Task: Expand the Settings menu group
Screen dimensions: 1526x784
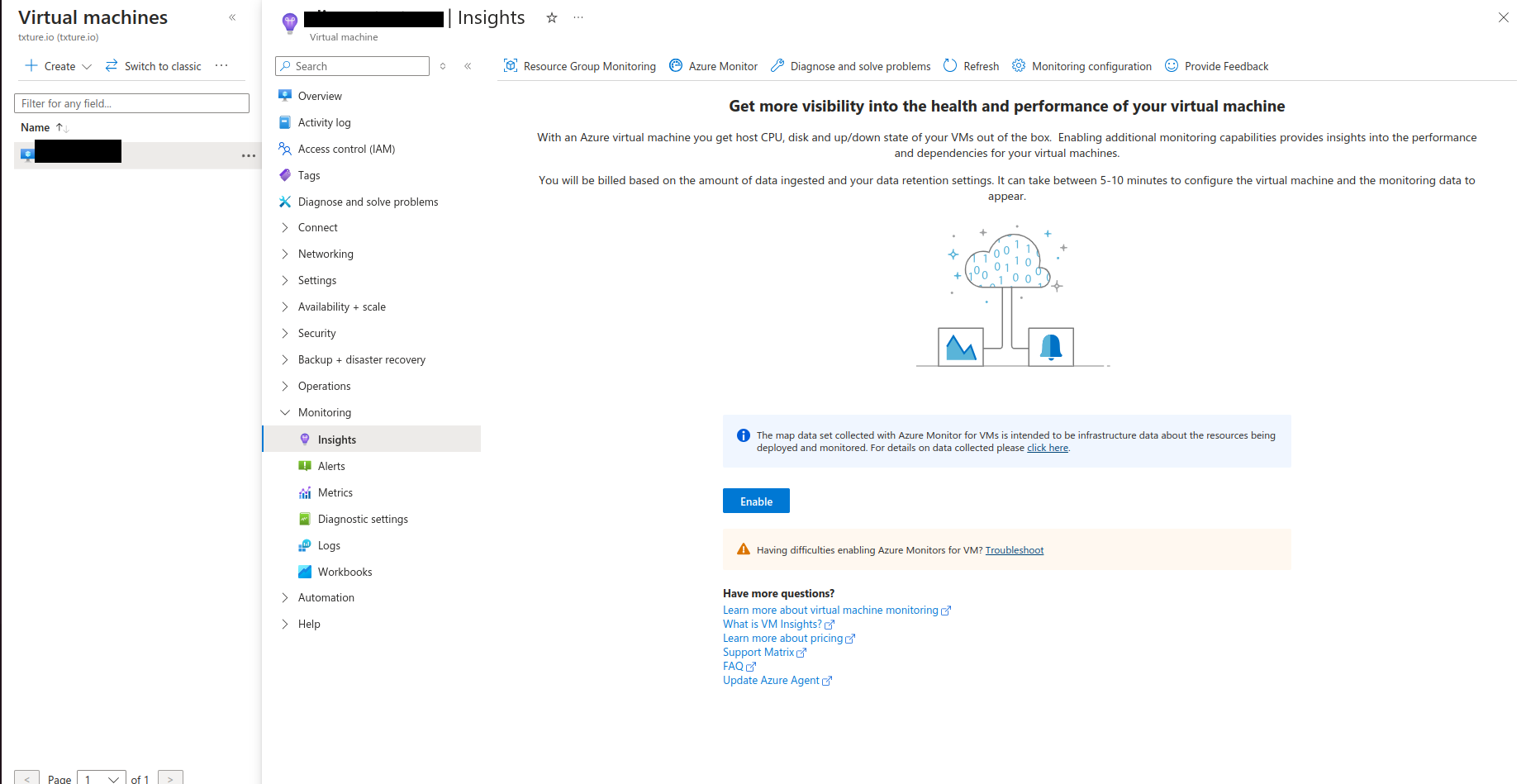Action: 285,280
